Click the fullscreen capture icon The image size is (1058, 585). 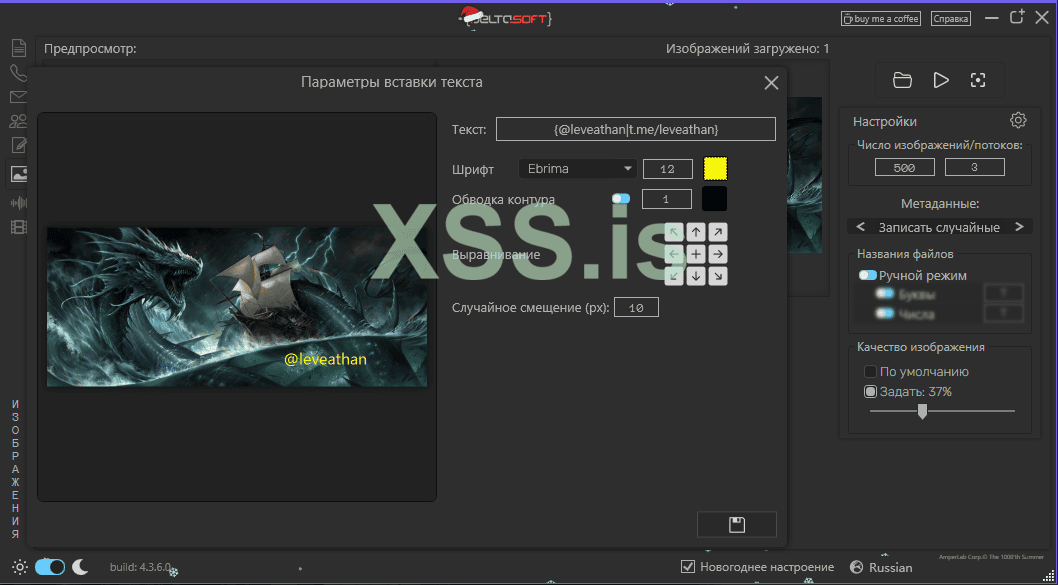point(978,80)
